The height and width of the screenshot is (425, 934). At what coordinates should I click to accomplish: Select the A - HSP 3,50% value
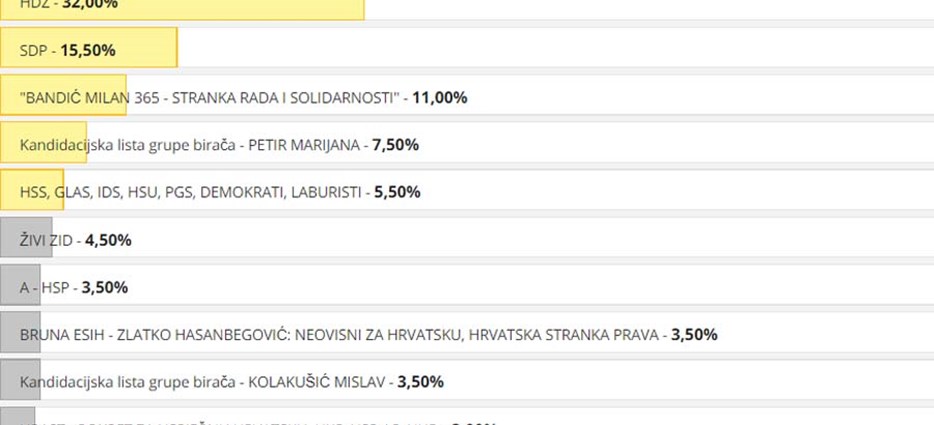105,287
